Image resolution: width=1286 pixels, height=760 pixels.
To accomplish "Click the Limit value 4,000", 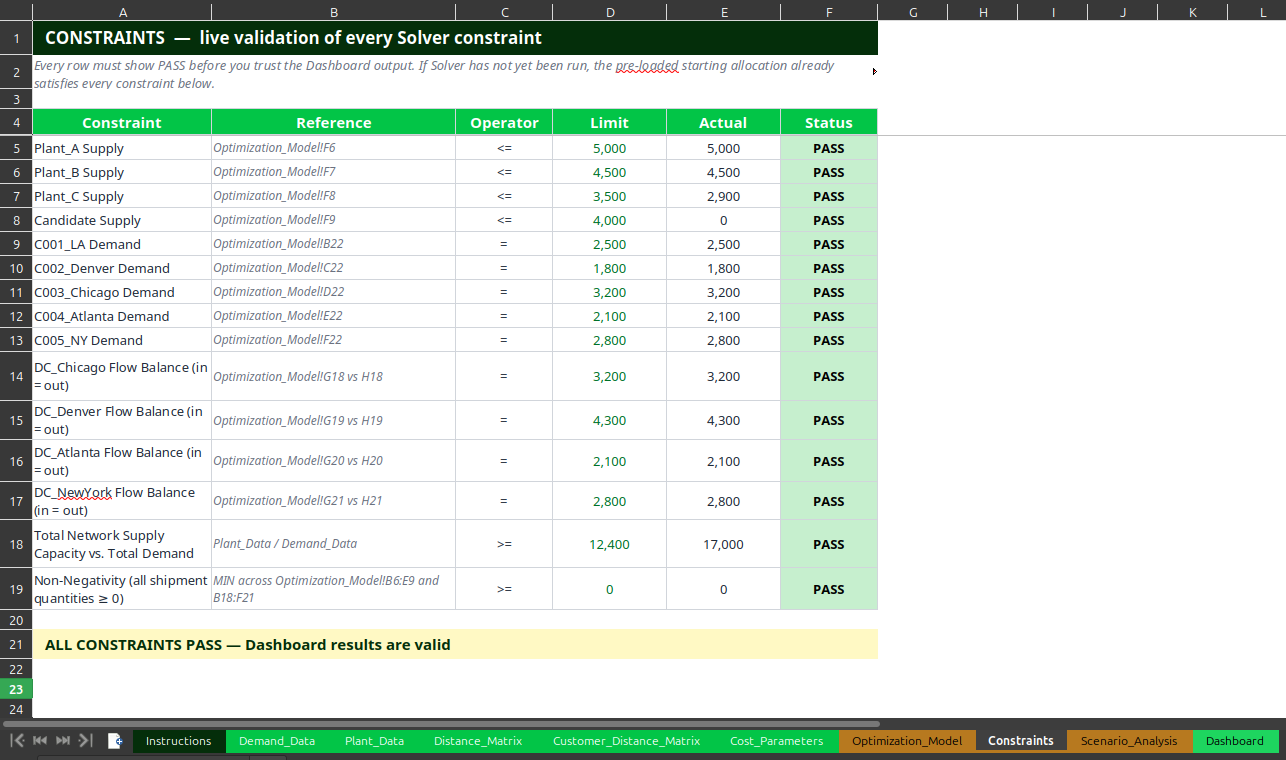I will tap(609, 220).
